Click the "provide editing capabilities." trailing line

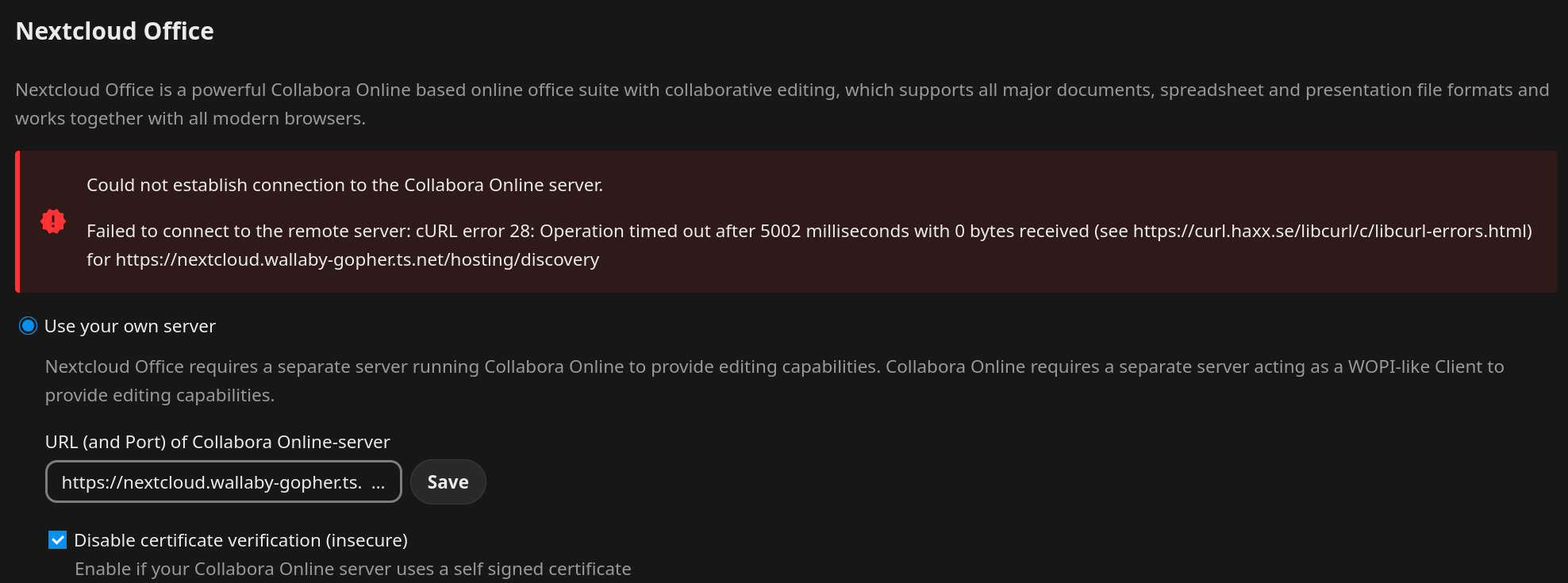159,395
